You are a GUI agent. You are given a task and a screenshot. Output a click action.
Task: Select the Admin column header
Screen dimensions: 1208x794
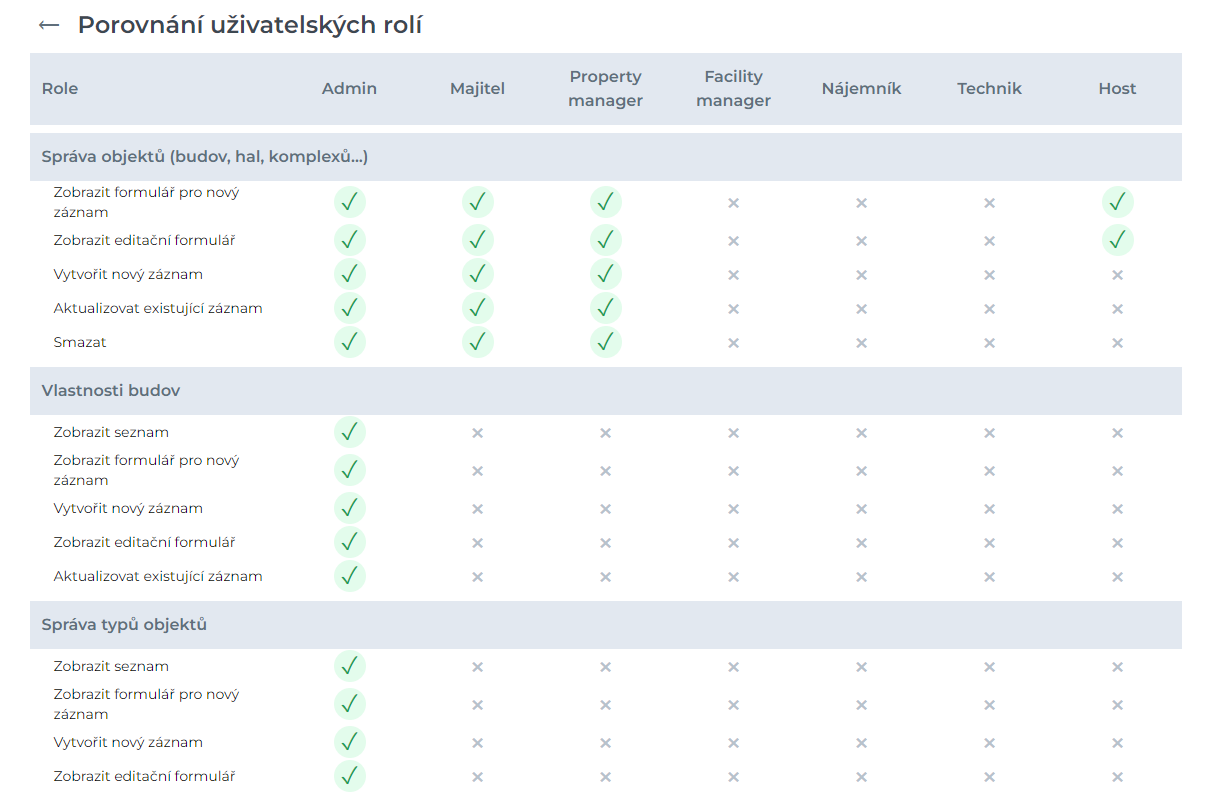(x=349, y=88)
